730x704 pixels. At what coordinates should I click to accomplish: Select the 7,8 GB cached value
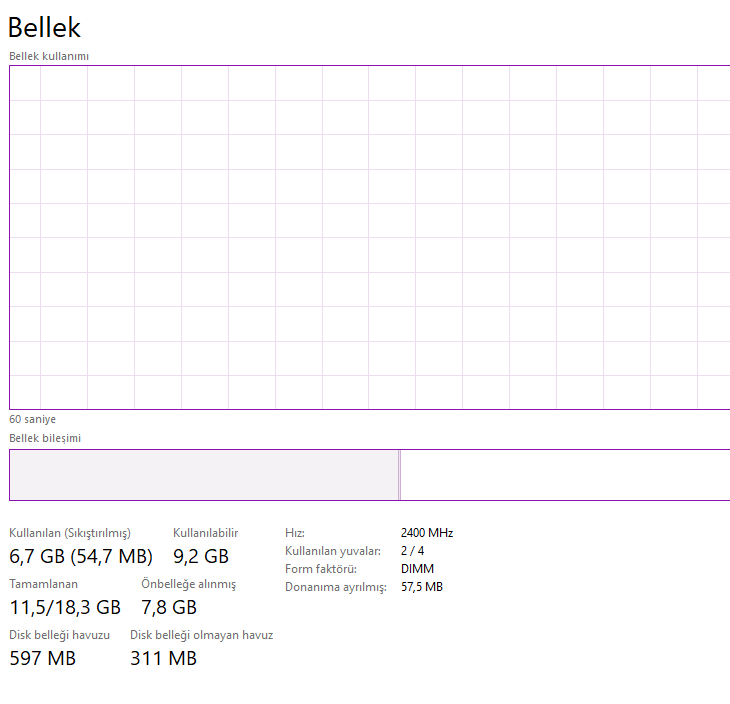click(169, 607)
